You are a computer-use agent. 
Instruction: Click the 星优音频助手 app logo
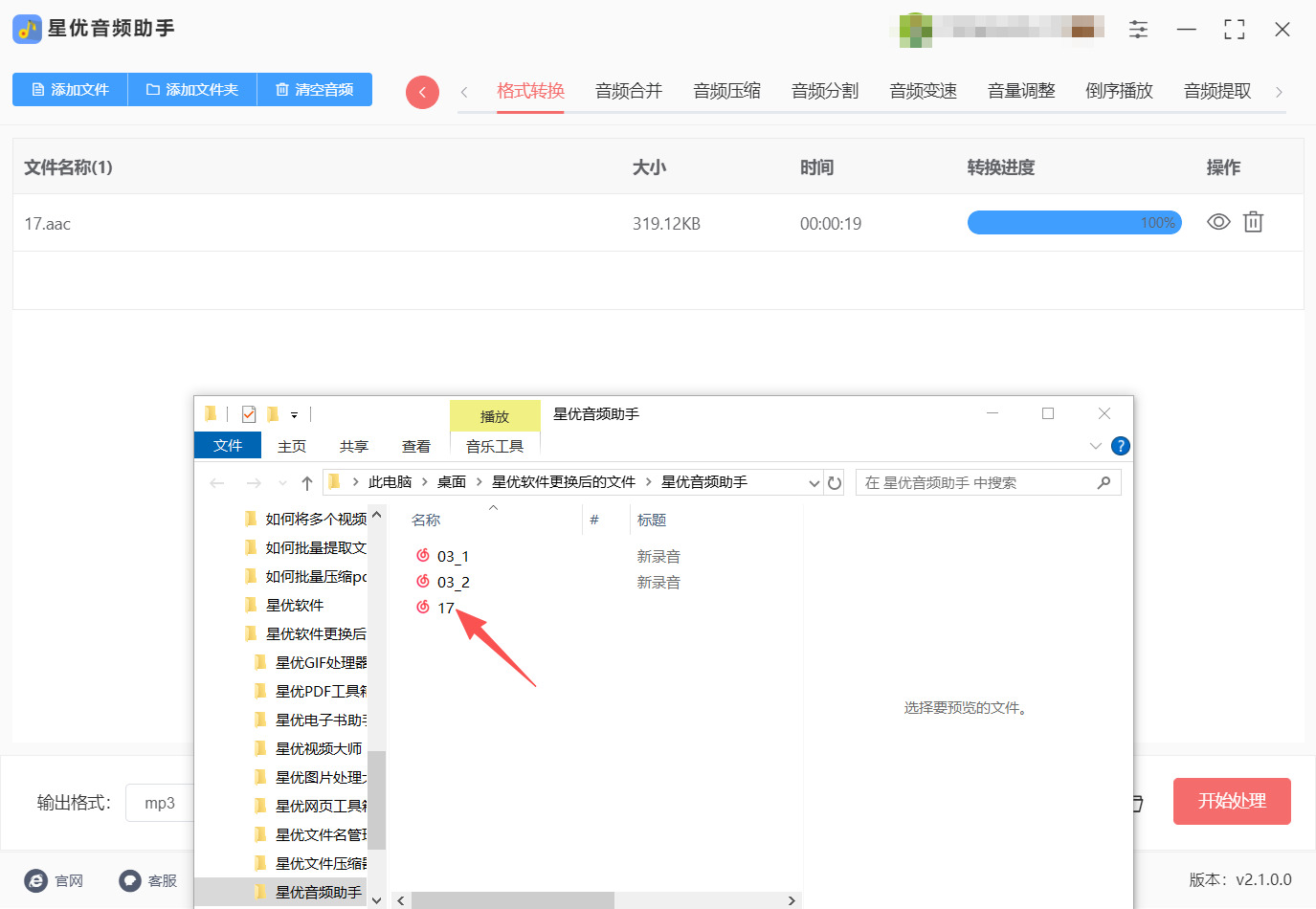pos(27,29)
